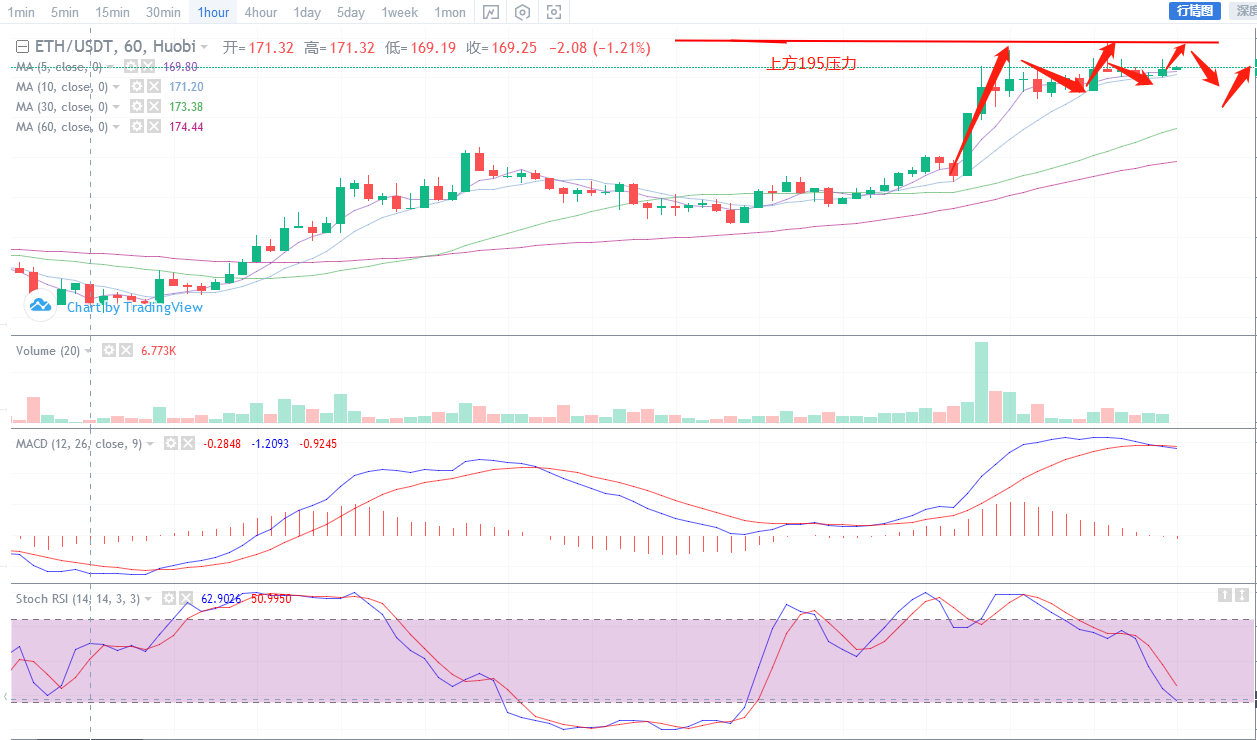The width and height of the screenshot is (1257, 740).
Task: Click MA 10 value 171.20
Action: (x=186, y=87)
